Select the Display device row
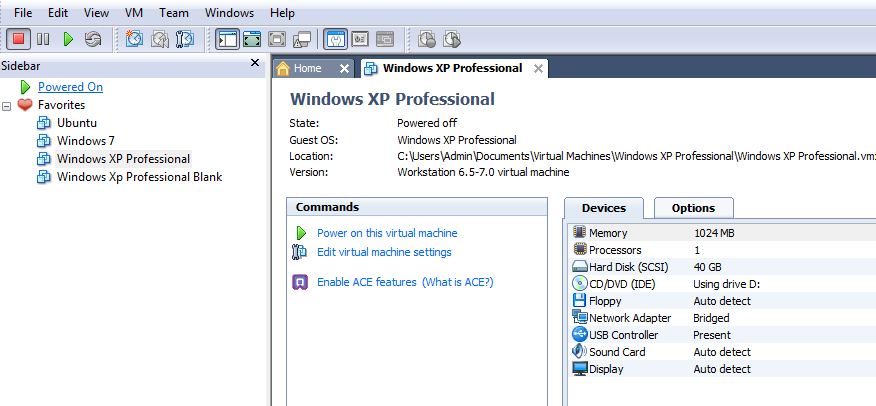The height and width of the screenshot is (406, 876). [722, 369]
